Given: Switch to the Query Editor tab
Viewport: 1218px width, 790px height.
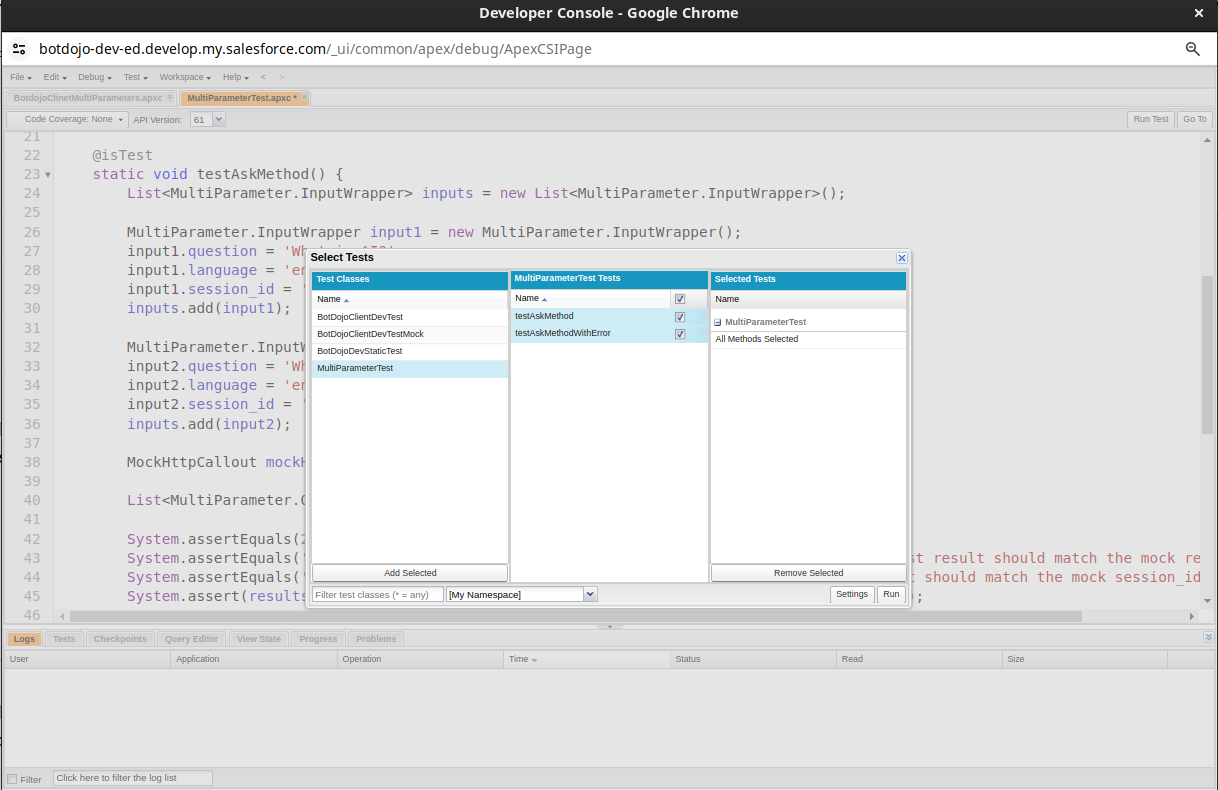Looking at the screenshot, I should coord(191,639).
